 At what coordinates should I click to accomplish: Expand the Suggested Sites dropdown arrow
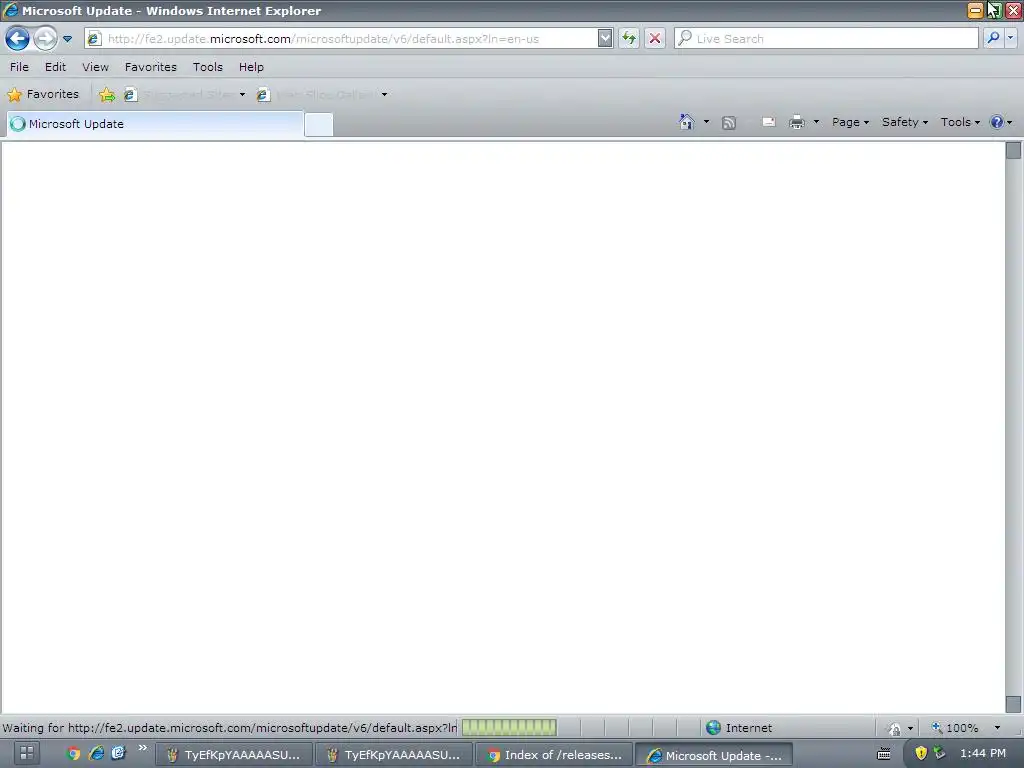point(242,95)
